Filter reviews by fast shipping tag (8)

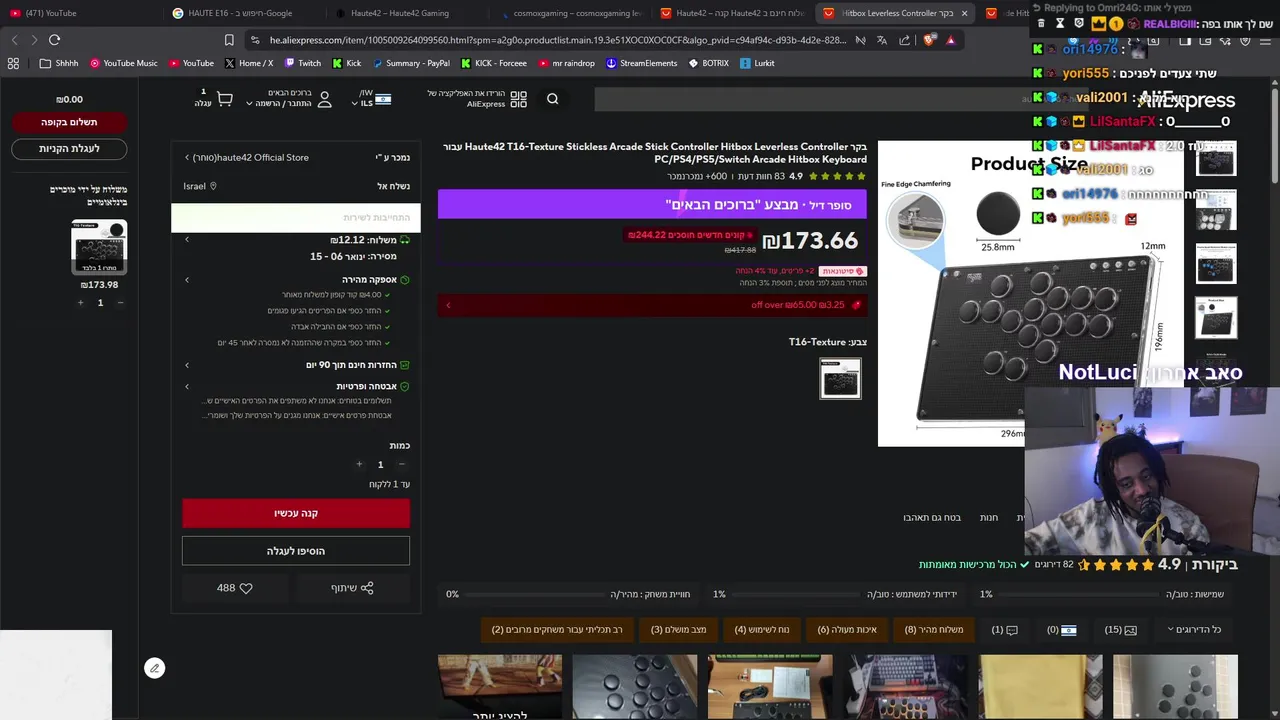[x=934, y=629]
